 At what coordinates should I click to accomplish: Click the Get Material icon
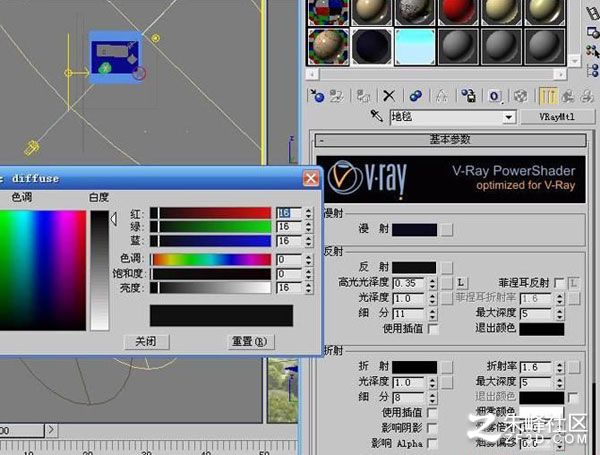point(317,96)
